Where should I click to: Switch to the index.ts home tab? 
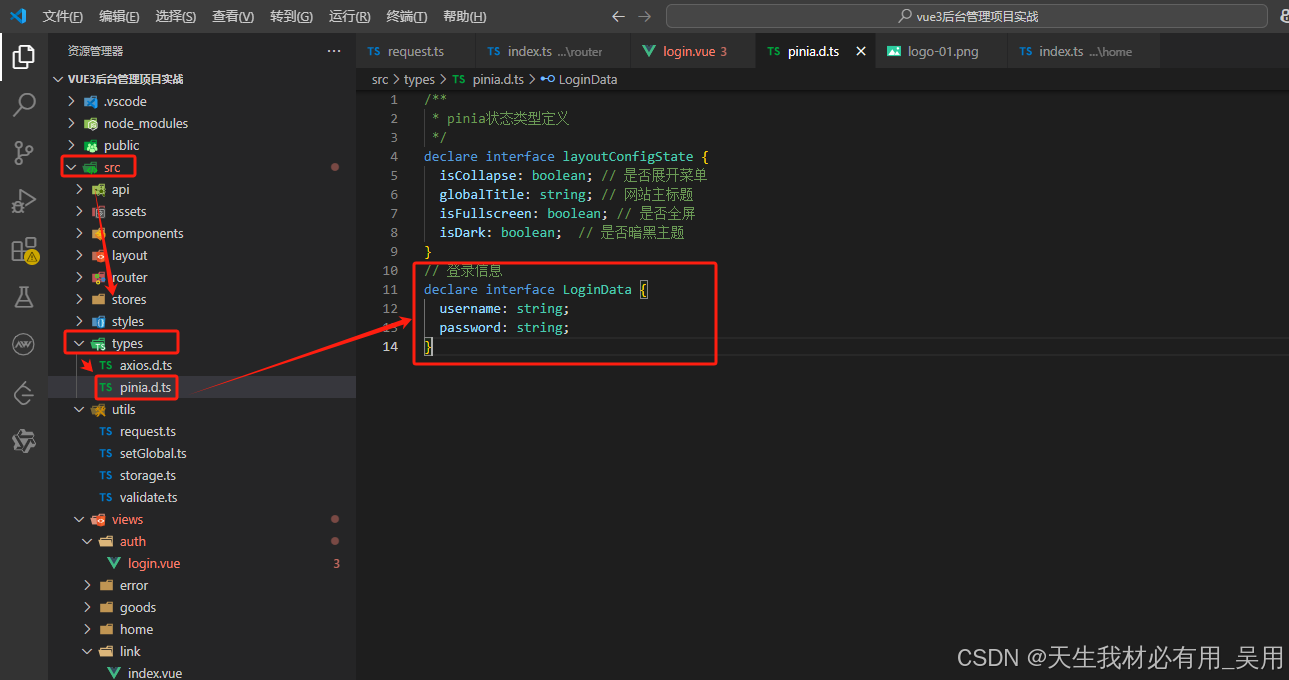(x=1084, y=51)
